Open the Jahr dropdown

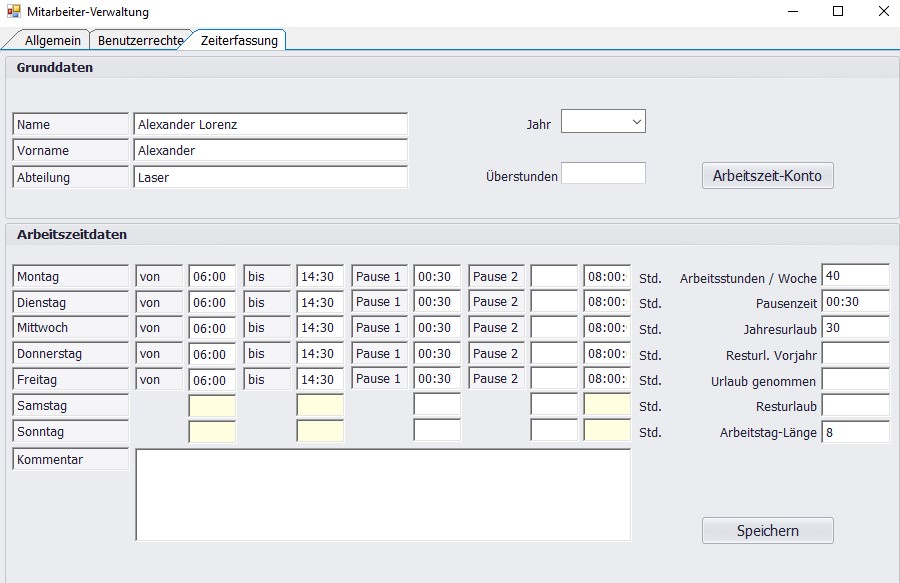point(603,121)
